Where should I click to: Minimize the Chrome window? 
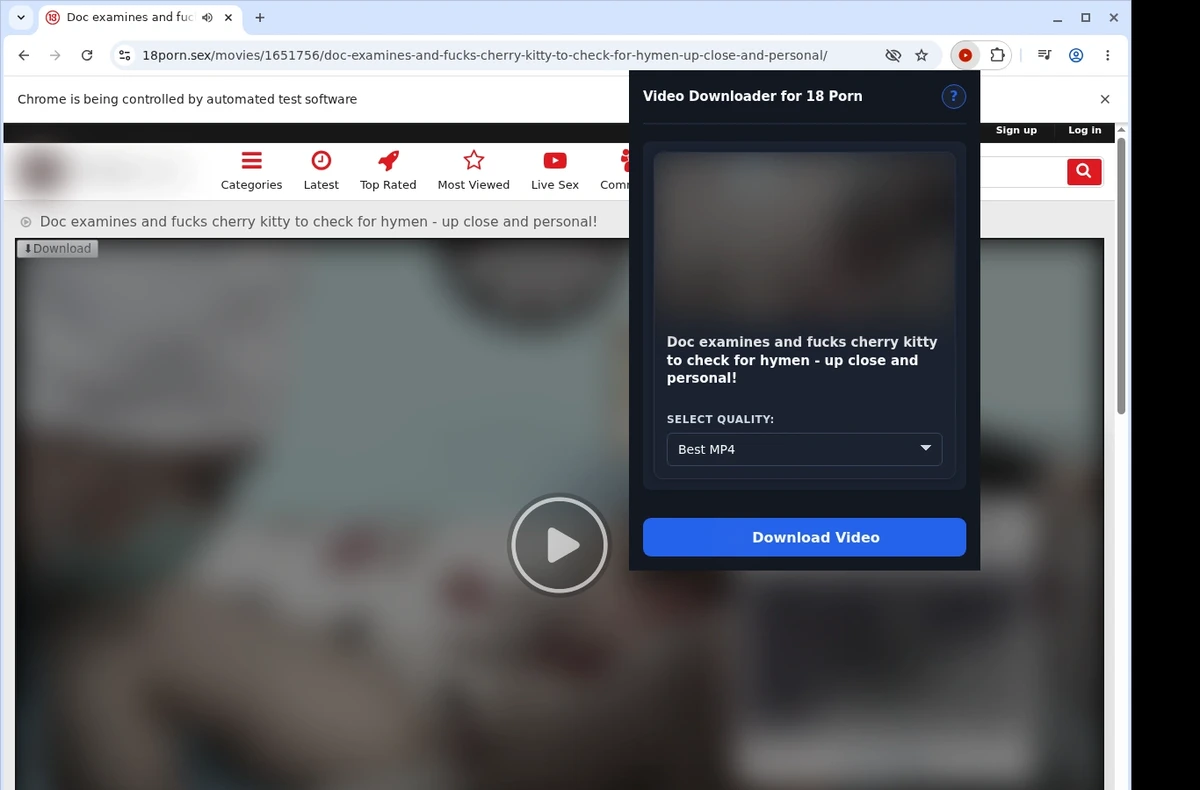click(x=1058, y=17)
